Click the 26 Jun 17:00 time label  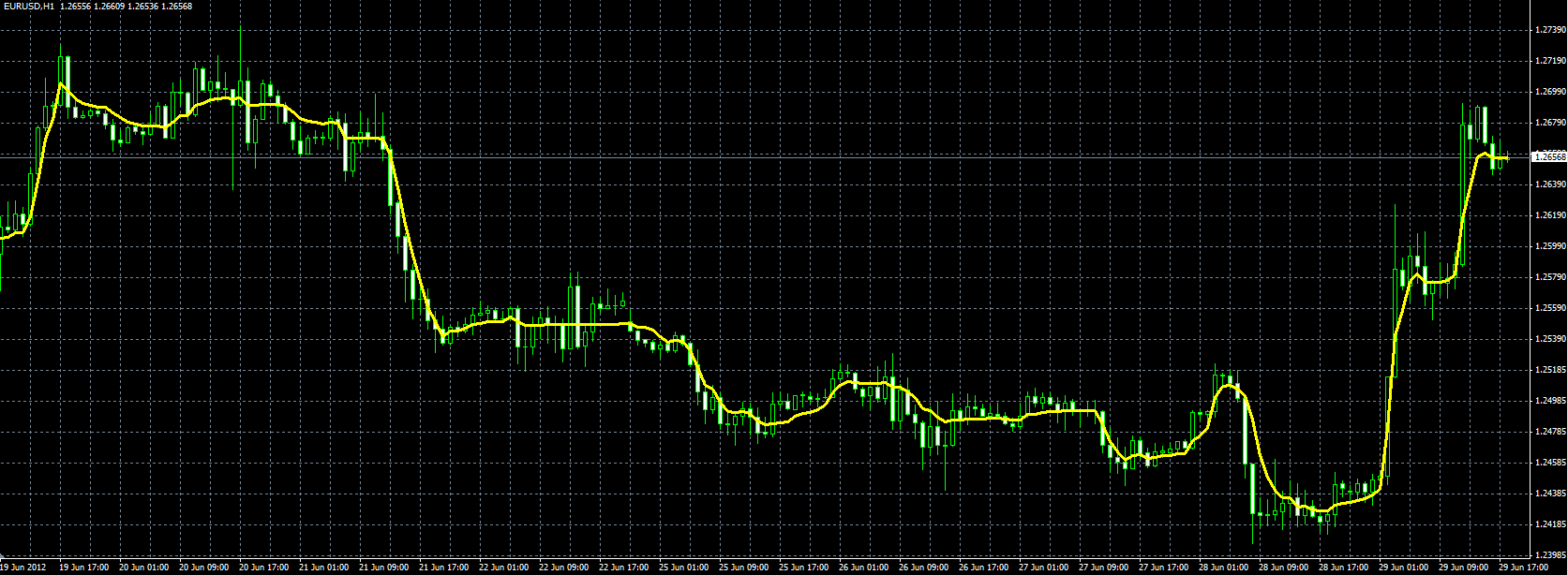pyautogui.click(x=983, y=568)
